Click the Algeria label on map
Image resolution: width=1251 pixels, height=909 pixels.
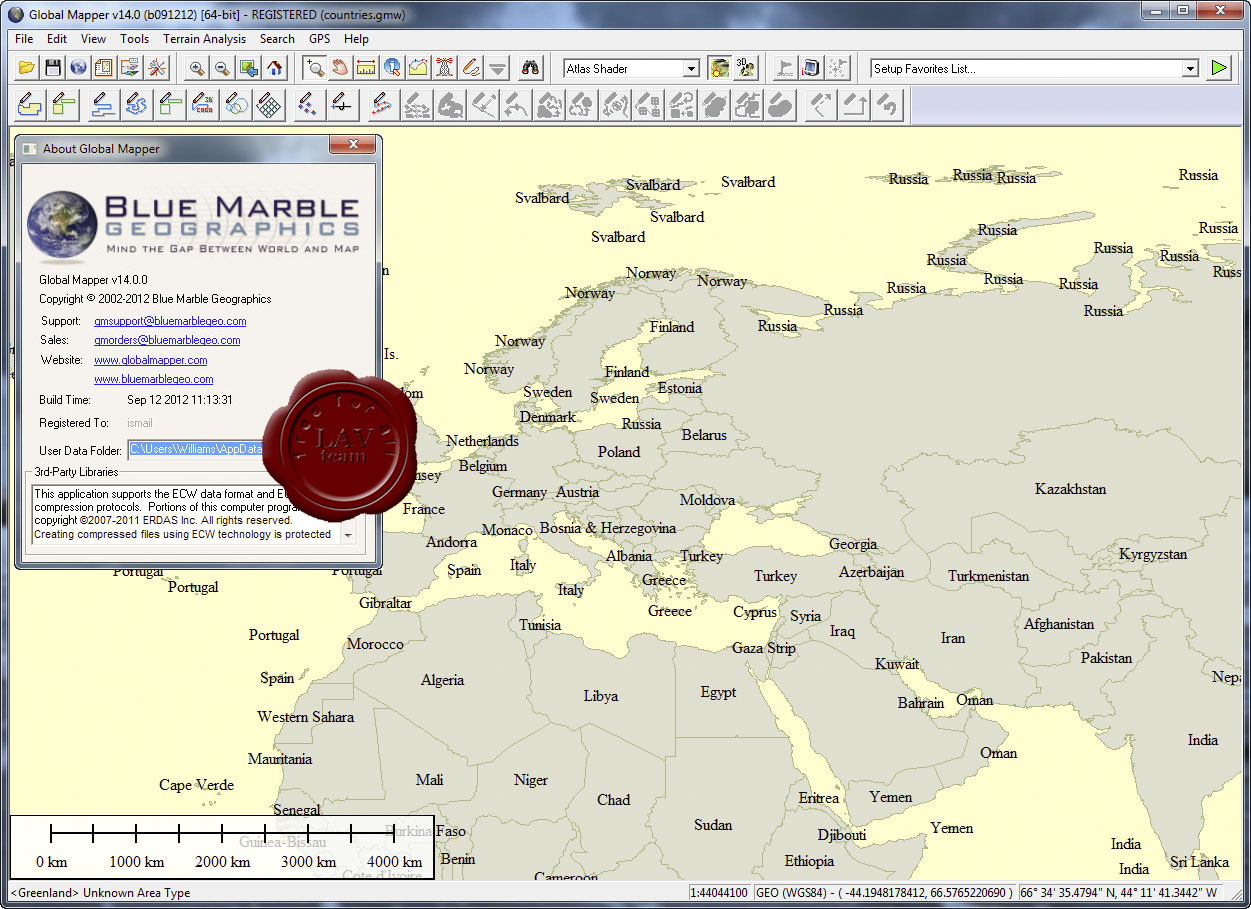(442, 680)
